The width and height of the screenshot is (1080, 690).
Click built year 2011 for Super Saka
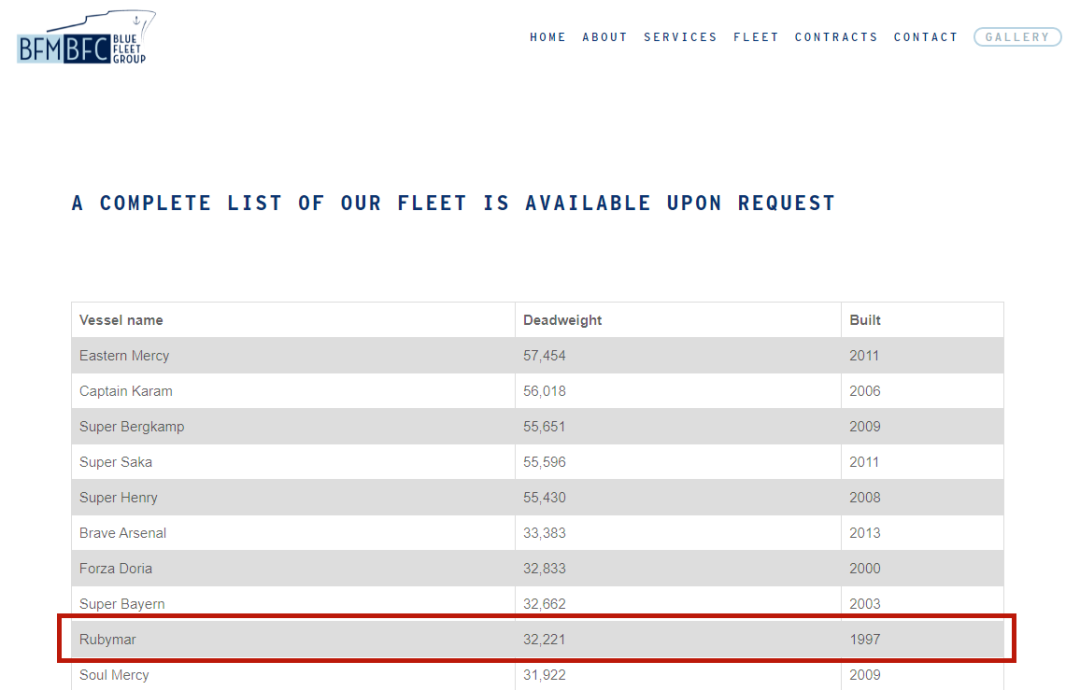coord(864,462)
